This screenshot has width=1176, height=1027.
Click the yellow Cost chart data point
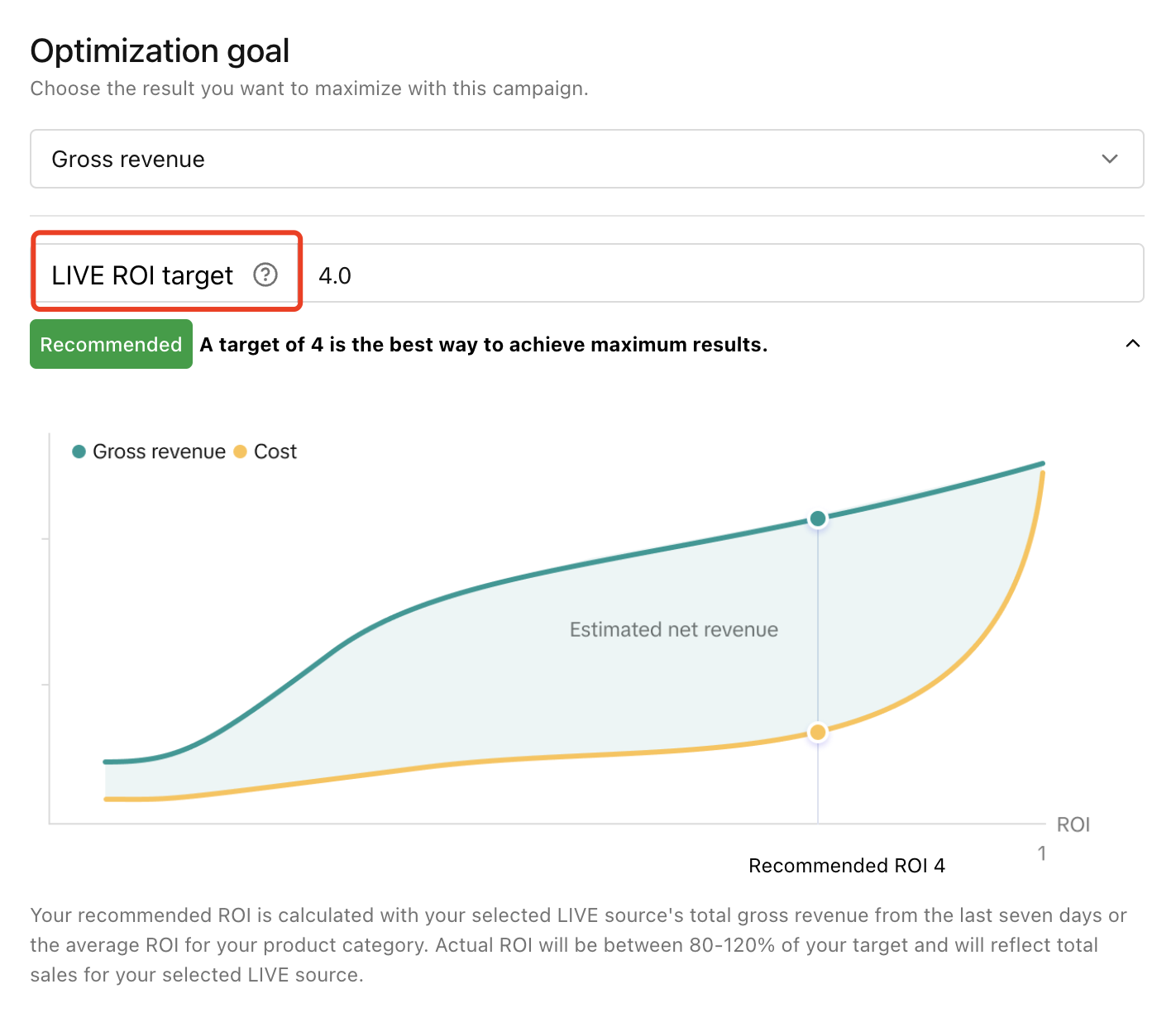pyautogui.click(x=818, y=733)
